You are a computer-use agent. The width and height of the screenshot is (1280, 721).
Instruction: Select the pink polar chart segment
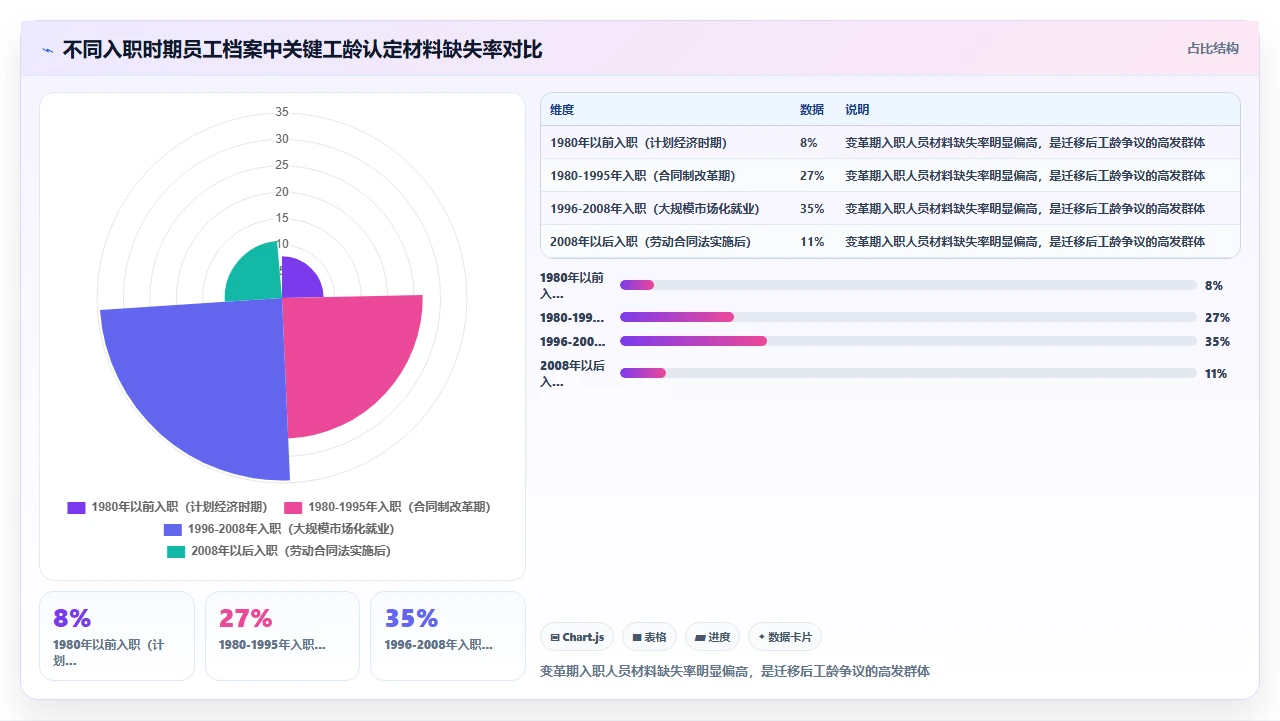click(x=345, y=362)
